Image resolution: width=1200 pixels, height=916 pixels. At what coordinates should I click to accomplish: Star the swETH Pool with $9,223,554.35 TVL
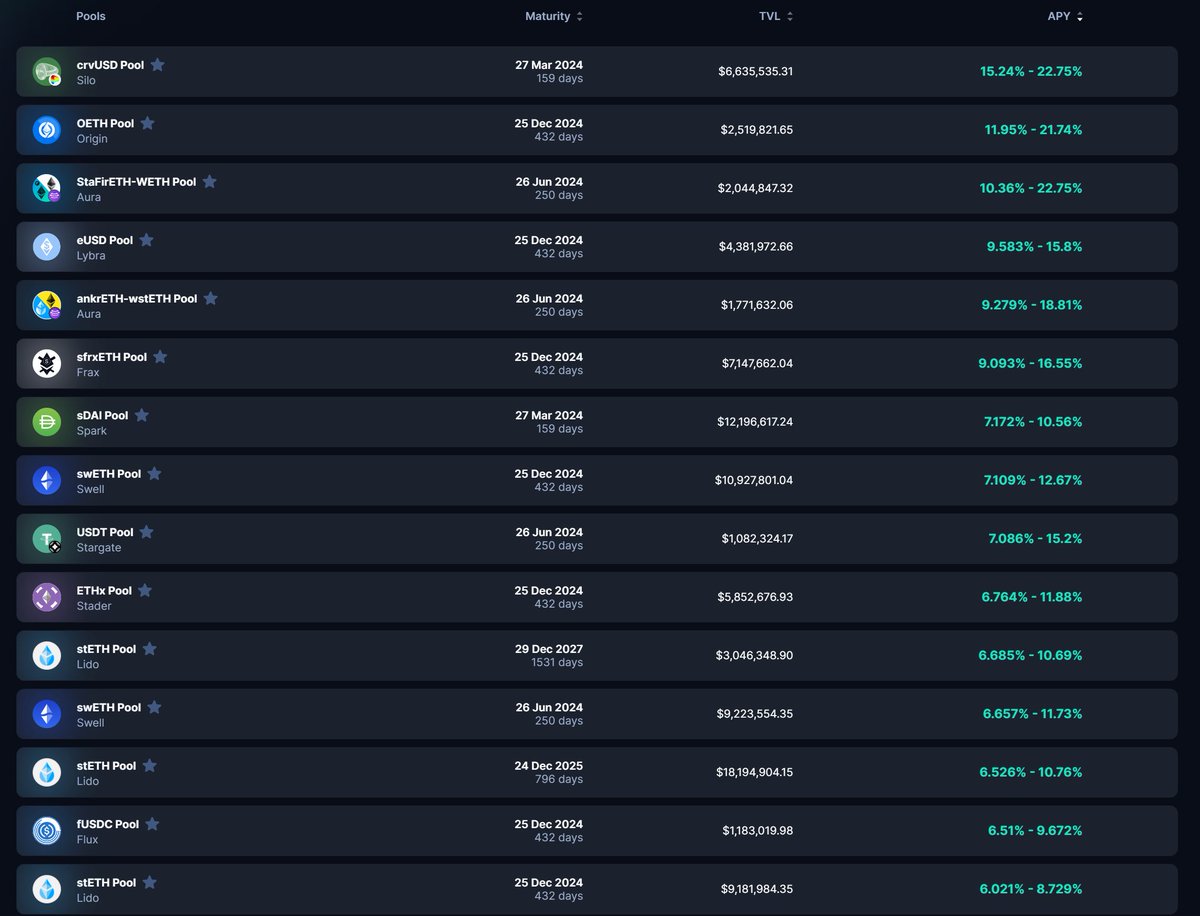154,707
